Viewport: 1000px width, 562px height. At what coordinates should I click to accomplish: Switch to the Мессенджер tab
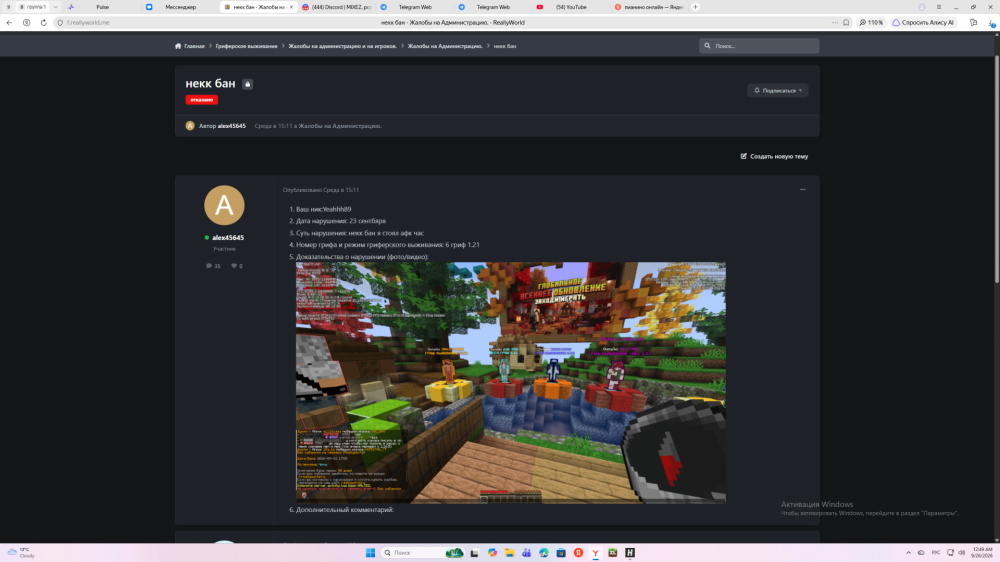pyautogui.click(x=180, y=7)
